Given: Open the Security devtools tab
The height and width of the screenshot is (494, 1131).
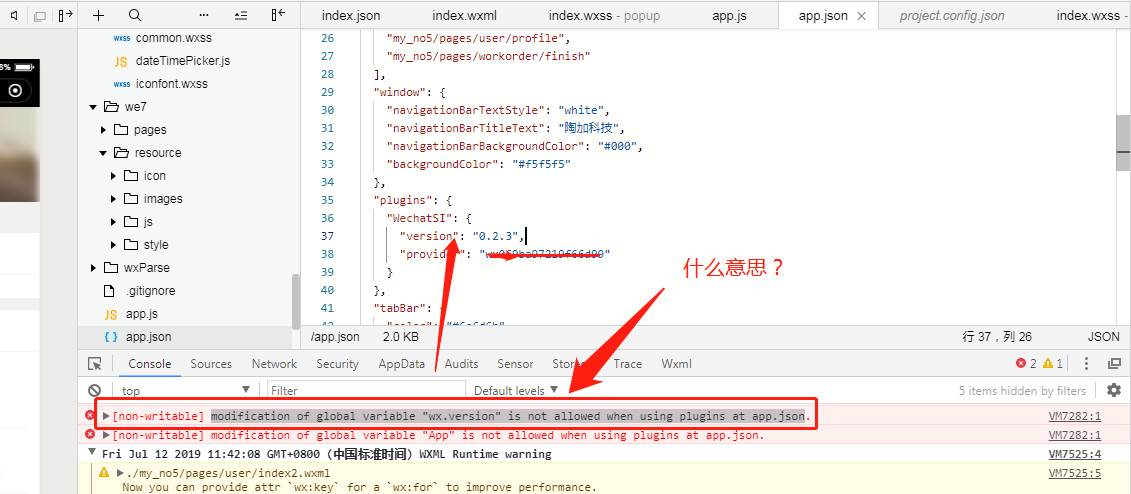Looking at the screenshot, I should [338, 363].
